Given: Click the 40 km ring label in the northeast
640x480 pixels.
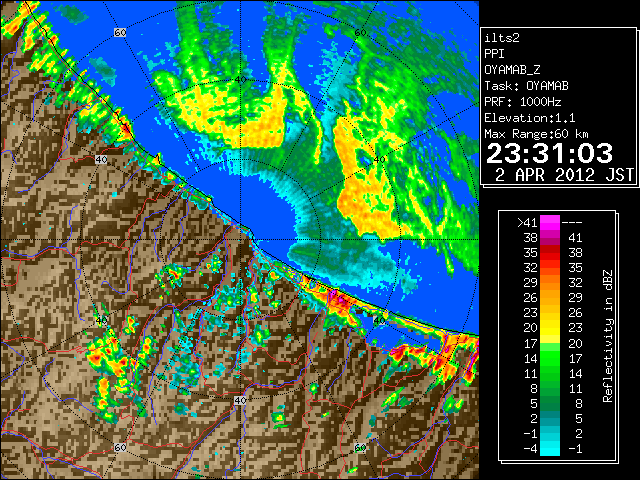Looking at the screenshot, I should click(x=380, y=160).
